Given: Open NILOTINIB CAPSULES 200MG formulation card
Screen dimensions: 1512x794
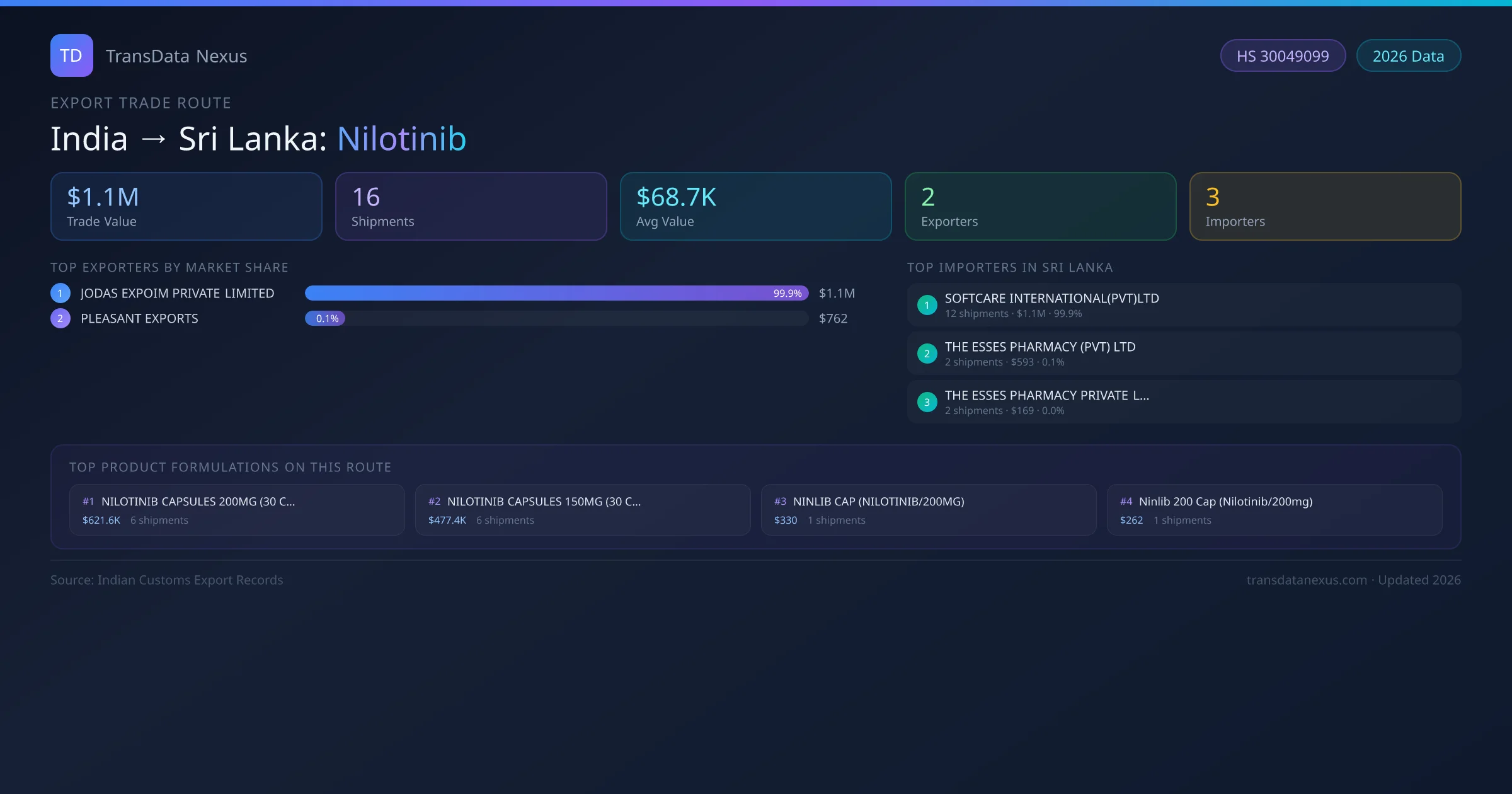Looking at the screenshot, I should (237, 510).
